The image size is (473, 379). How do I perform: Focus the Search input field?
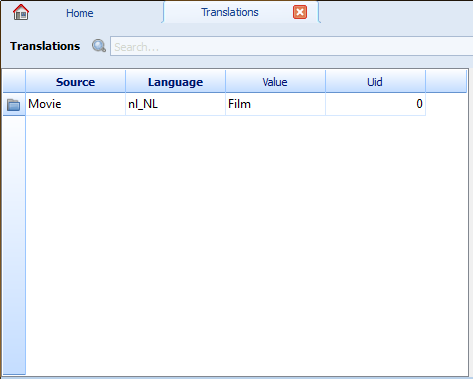pyautogui.click(x=292, y=46)
